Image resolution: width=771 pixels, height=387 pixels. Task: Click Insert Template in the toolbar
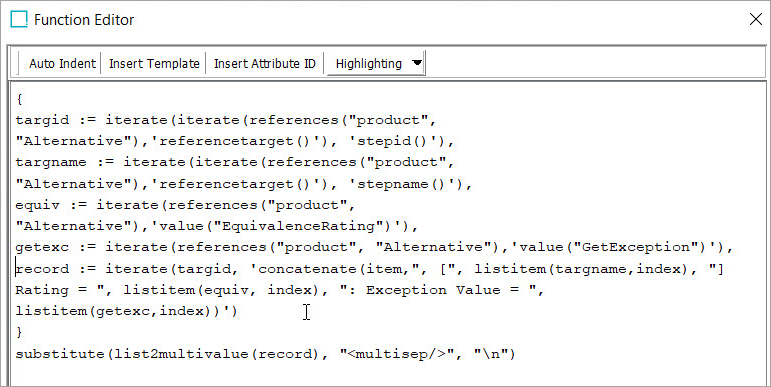(154, 63)
